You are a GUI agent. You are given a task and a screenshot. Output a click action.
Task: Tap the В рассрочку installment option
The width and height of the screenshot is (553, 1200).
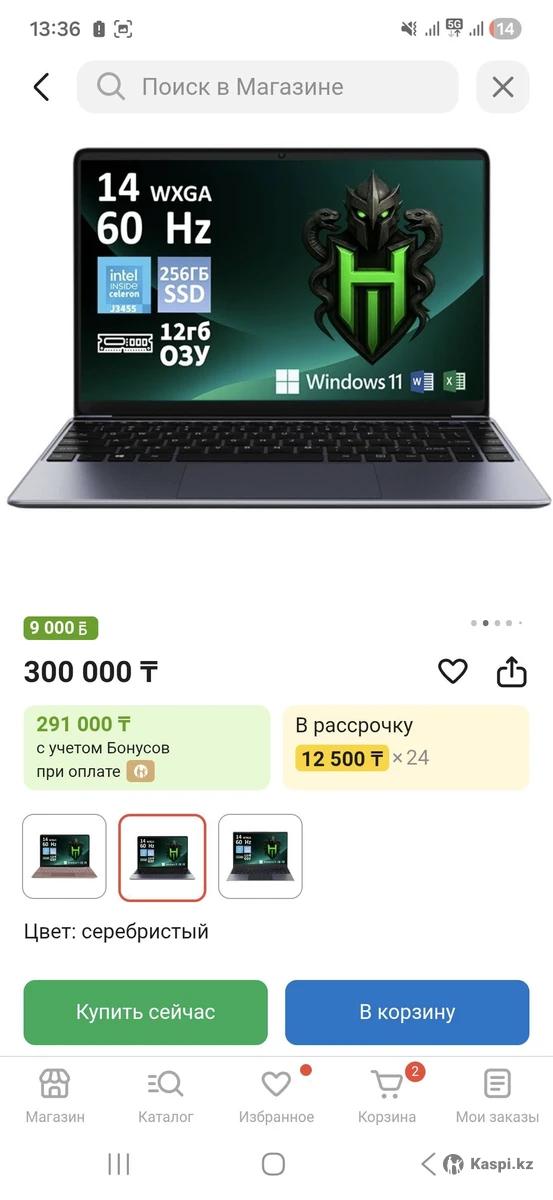(x=406, y=747)
